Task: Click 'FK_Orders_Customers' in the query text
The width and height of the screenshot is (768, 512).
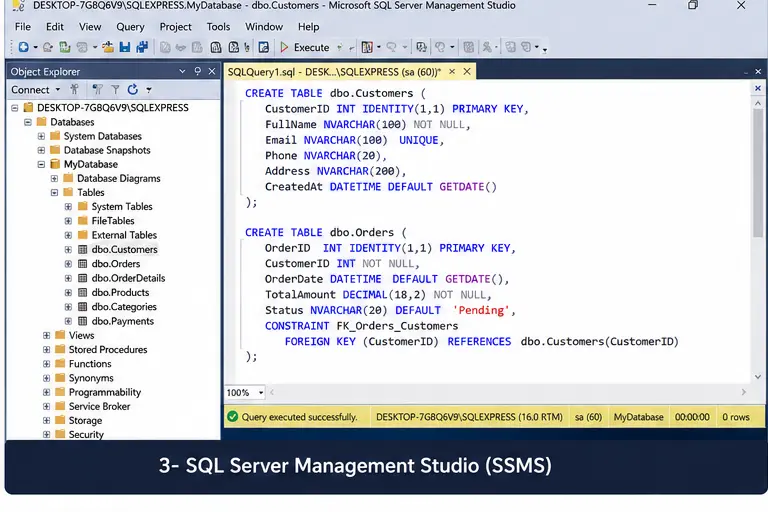Action: 397,326
